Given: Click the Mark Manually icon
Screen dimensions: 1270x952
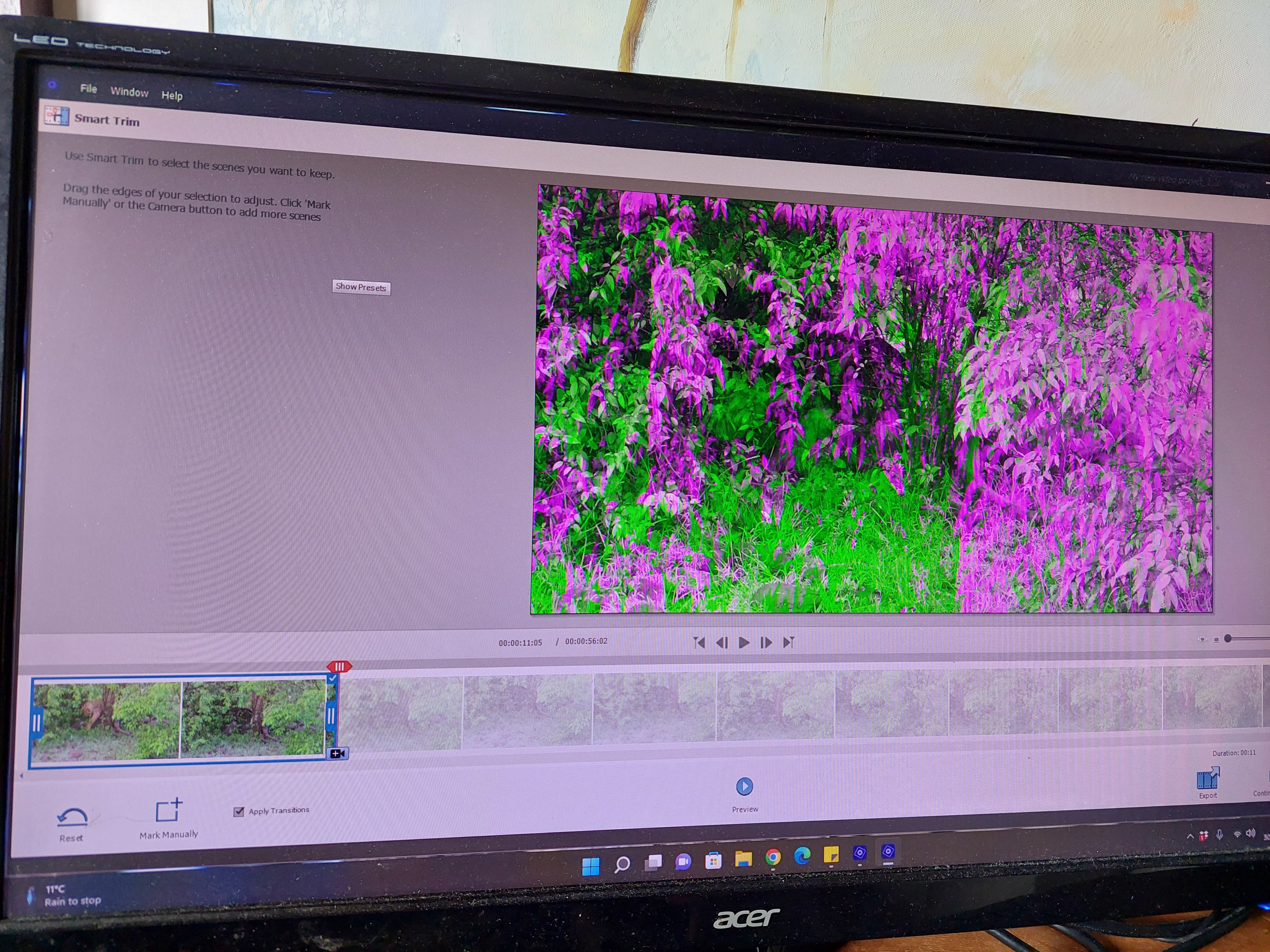Looking at the screenshot, I should [x=168, y=810].
